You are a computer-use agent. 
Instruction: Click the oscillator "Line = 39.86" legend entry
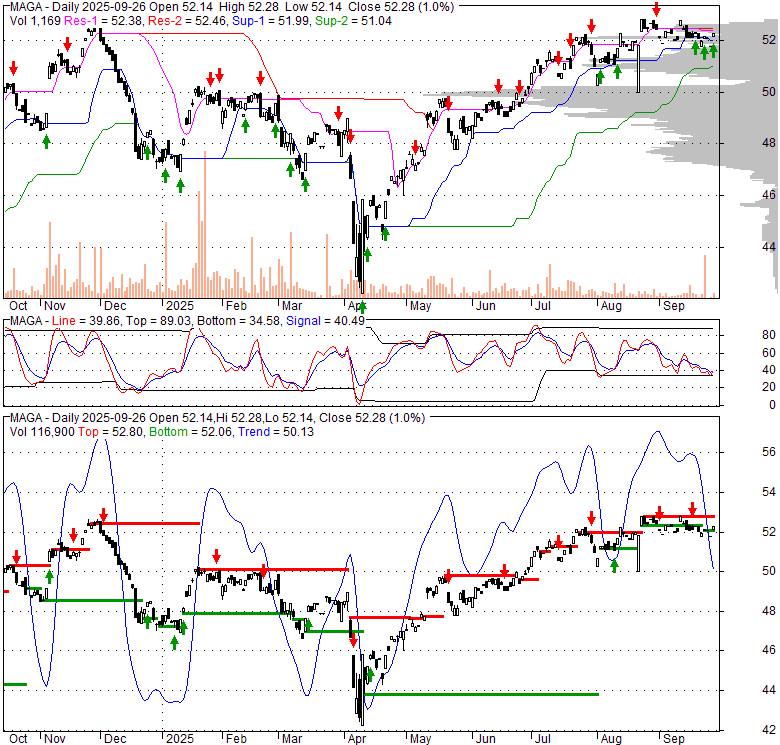(86, 321)
